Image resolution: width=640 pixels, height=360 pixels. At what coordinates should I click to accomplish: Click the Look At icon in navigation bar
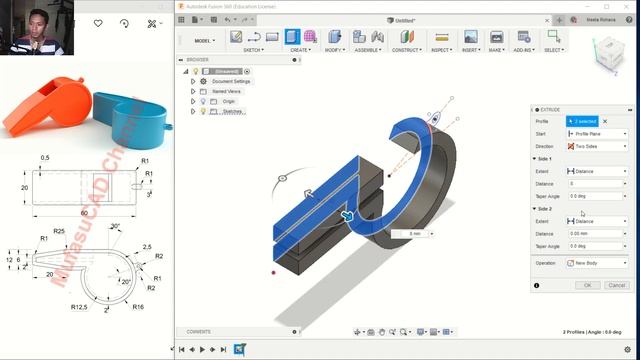tap(371, 332)
